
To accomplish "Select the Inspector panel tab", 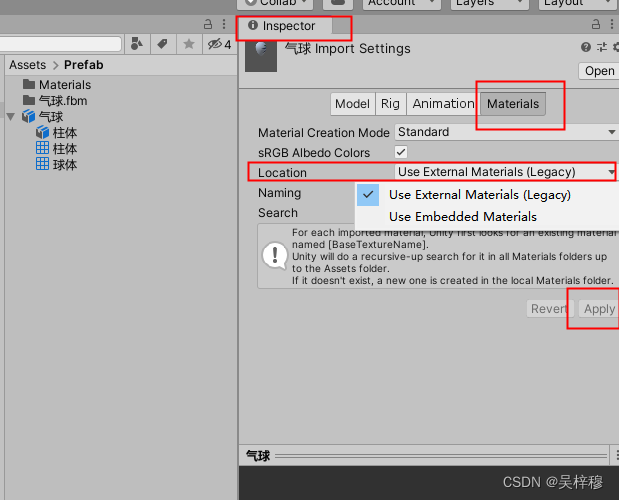I will (284, 26).
